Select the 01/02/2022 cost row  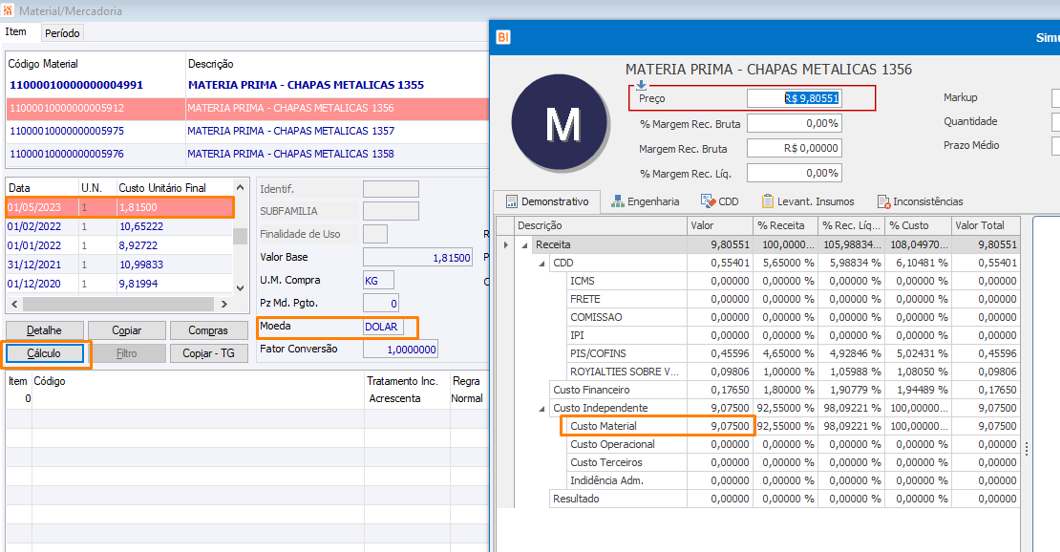click(x=120, y=226)
